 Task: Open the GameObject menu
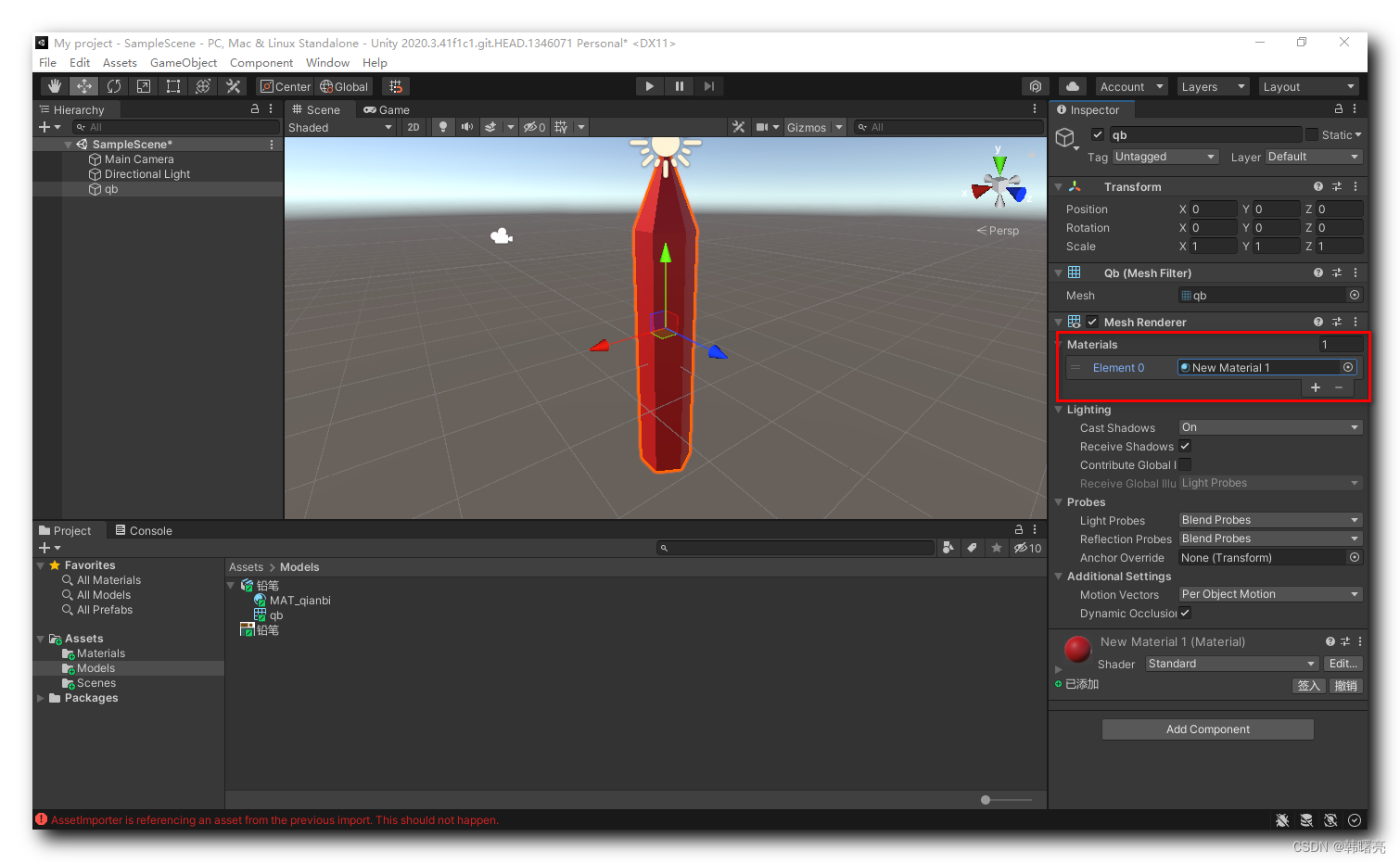(183, 62)
